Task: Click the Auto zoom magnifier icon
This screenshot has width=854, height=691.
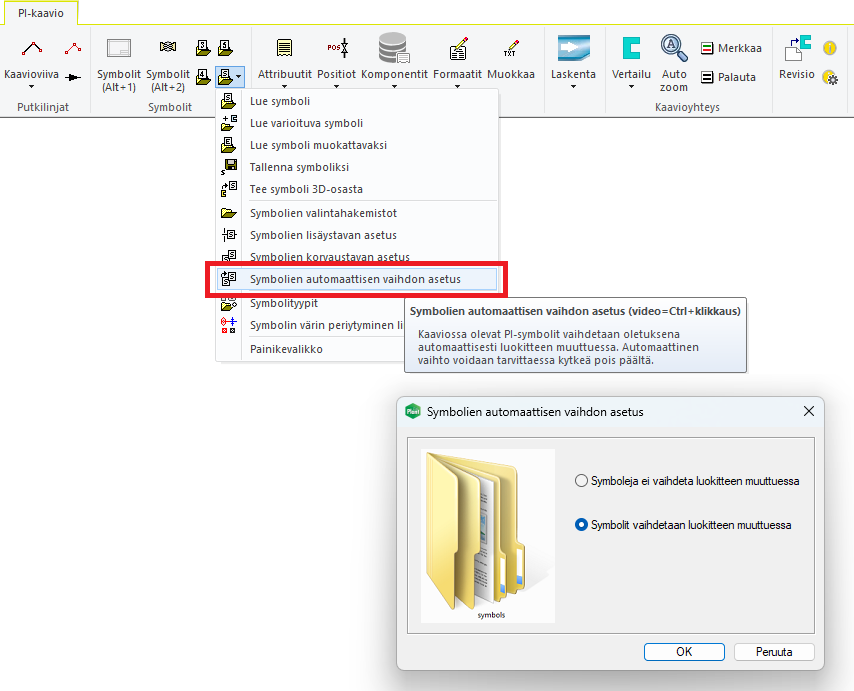Action: [674, 48]
